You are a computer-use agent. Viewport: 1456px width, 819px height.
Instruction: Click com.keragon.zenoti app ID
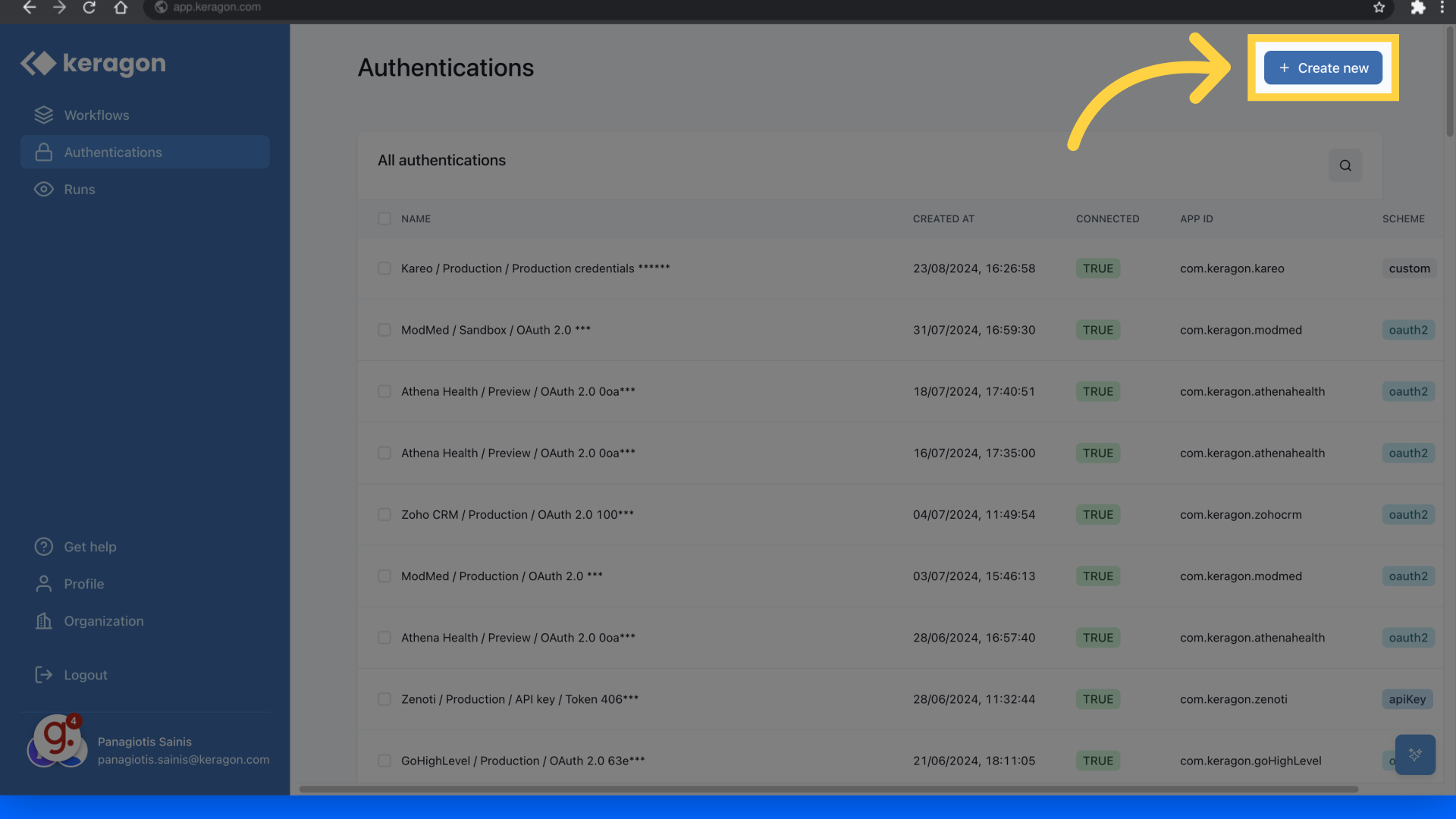[x=1233, y=699]
